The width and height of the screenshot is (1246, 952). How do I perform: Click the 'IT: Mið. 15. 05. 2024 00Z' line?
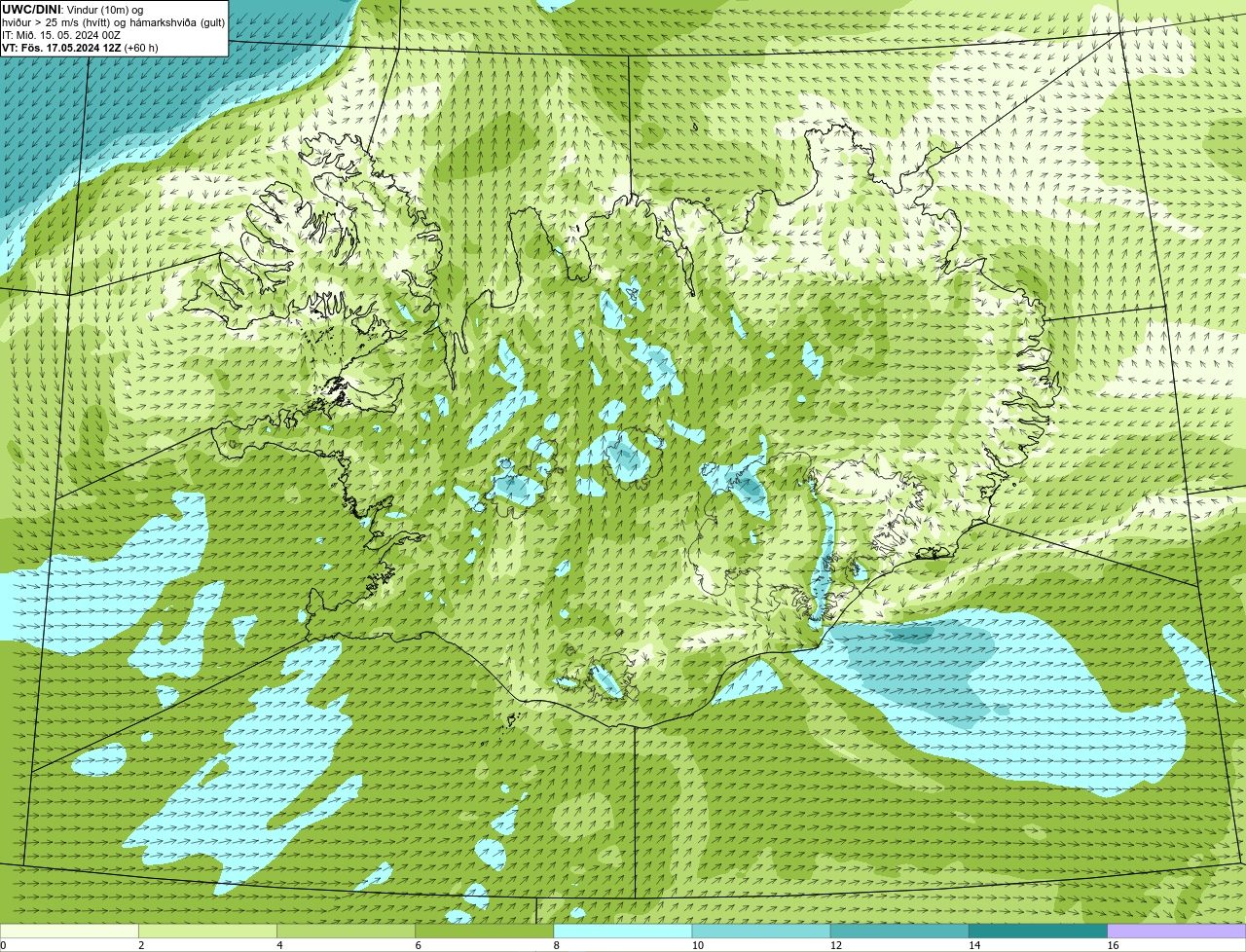(61, 35)
